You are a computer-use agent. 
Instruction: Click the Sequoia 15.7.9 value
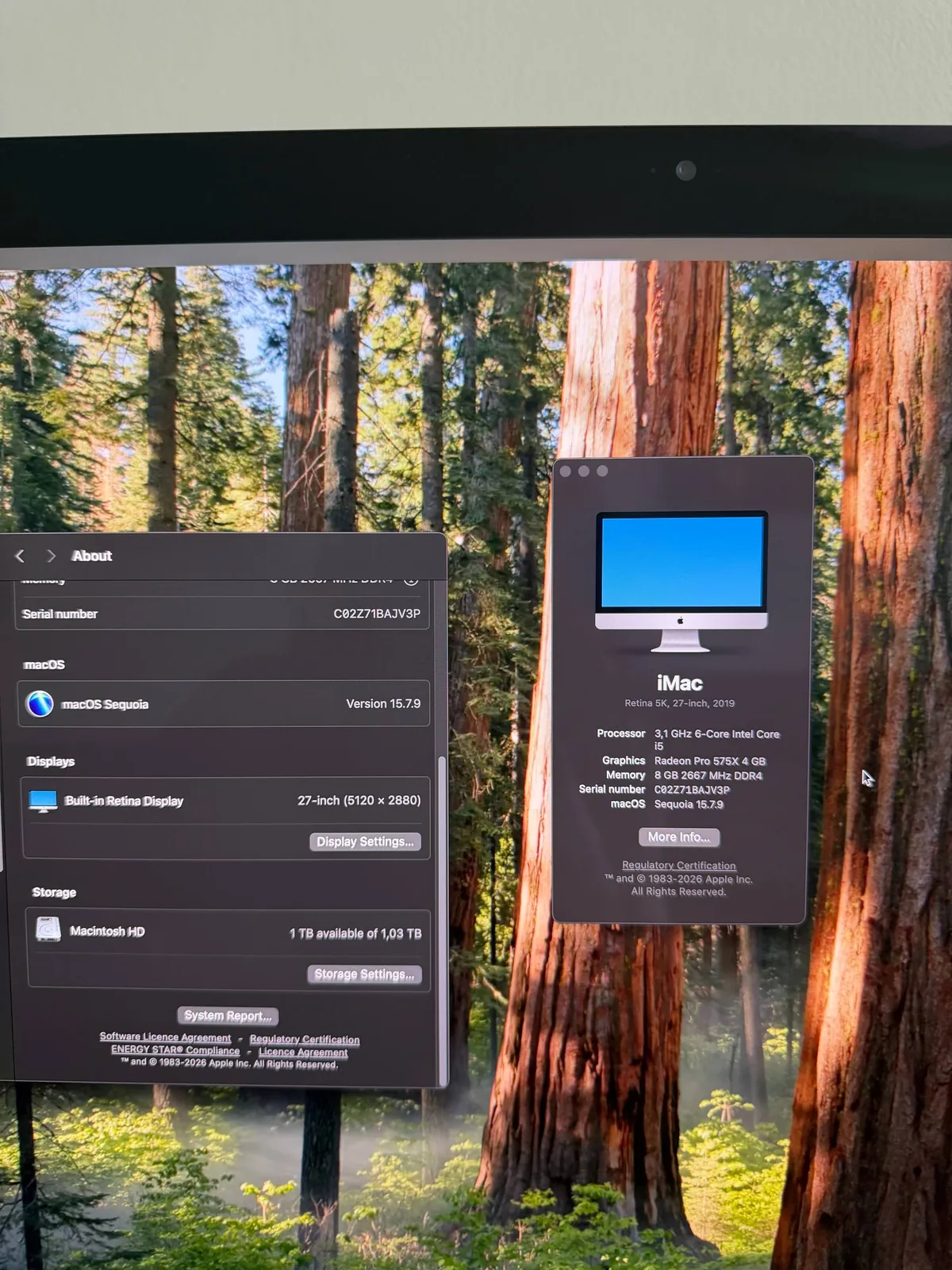pyautogui.click(x=689, y=804)
